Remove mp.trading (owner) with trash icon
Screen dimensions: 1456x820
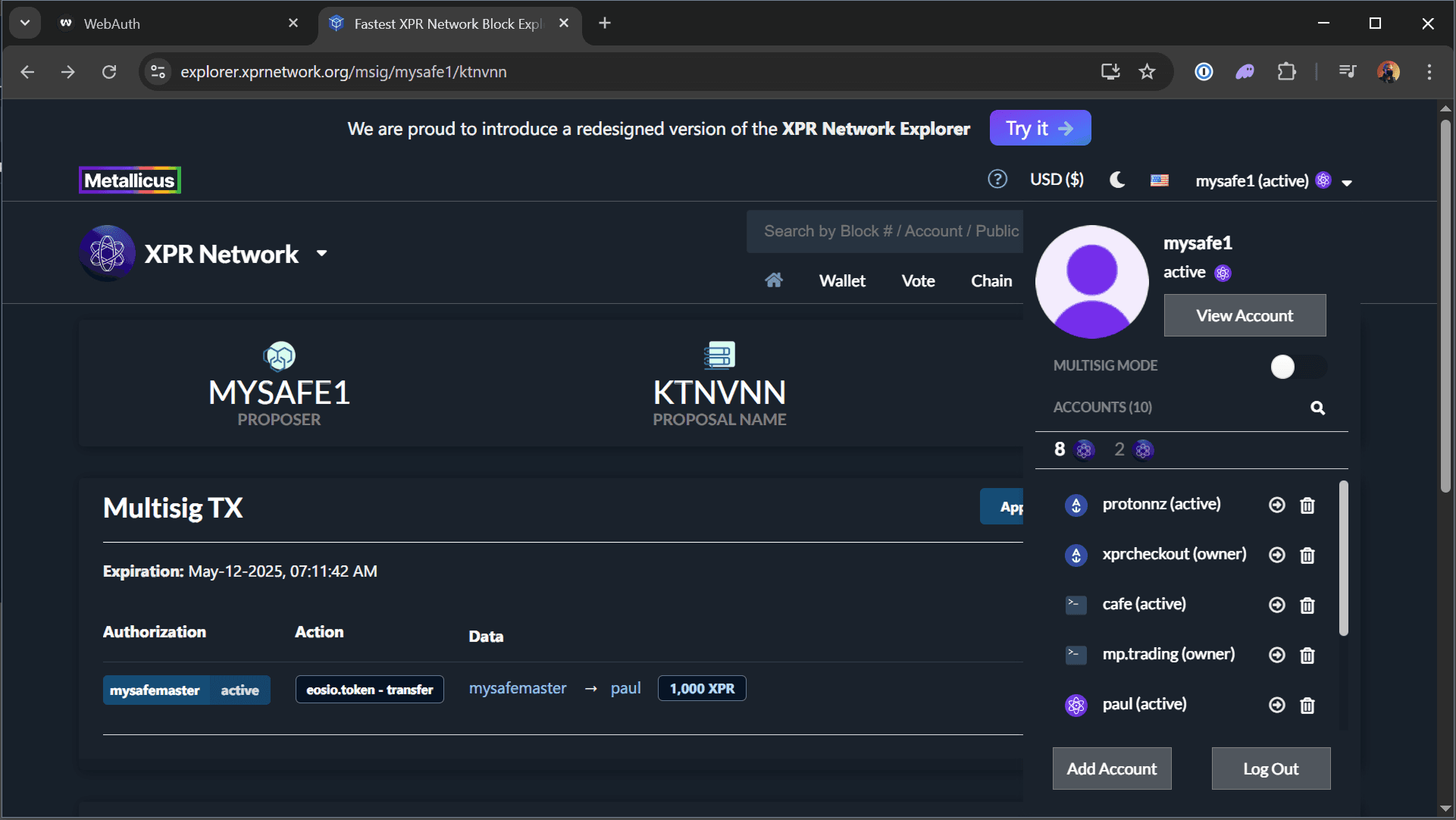(1307, 655)
